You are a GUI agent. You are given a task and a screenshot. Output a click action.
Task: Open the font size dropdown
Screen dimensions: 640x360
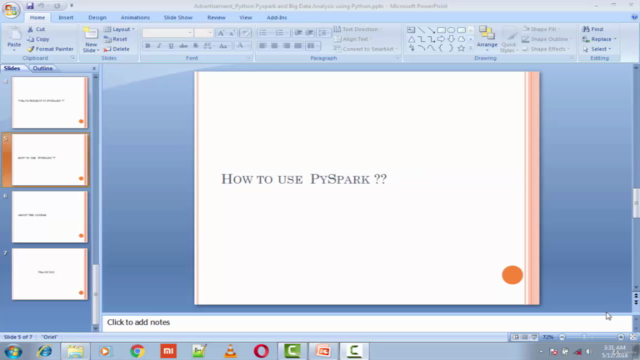pos(210,33)
